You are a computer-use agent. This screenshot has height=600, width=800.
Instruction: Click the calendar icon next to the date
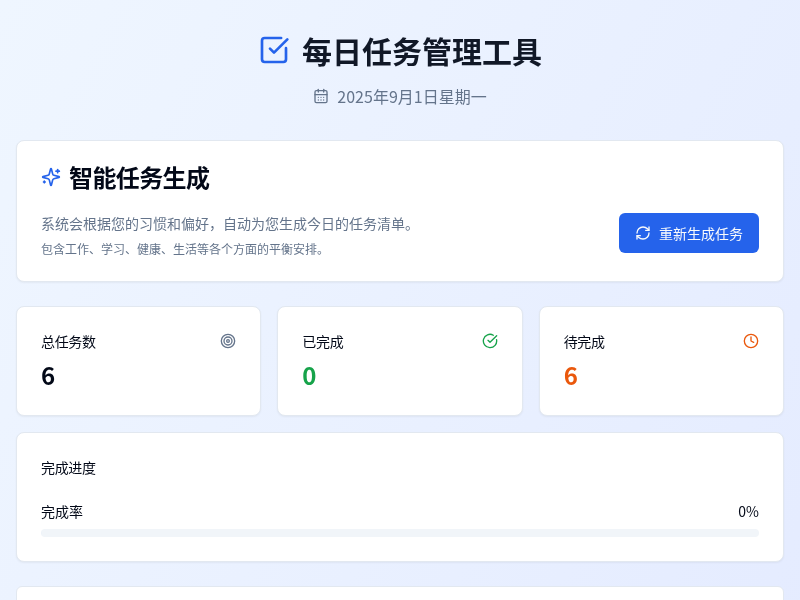point(321,96)
